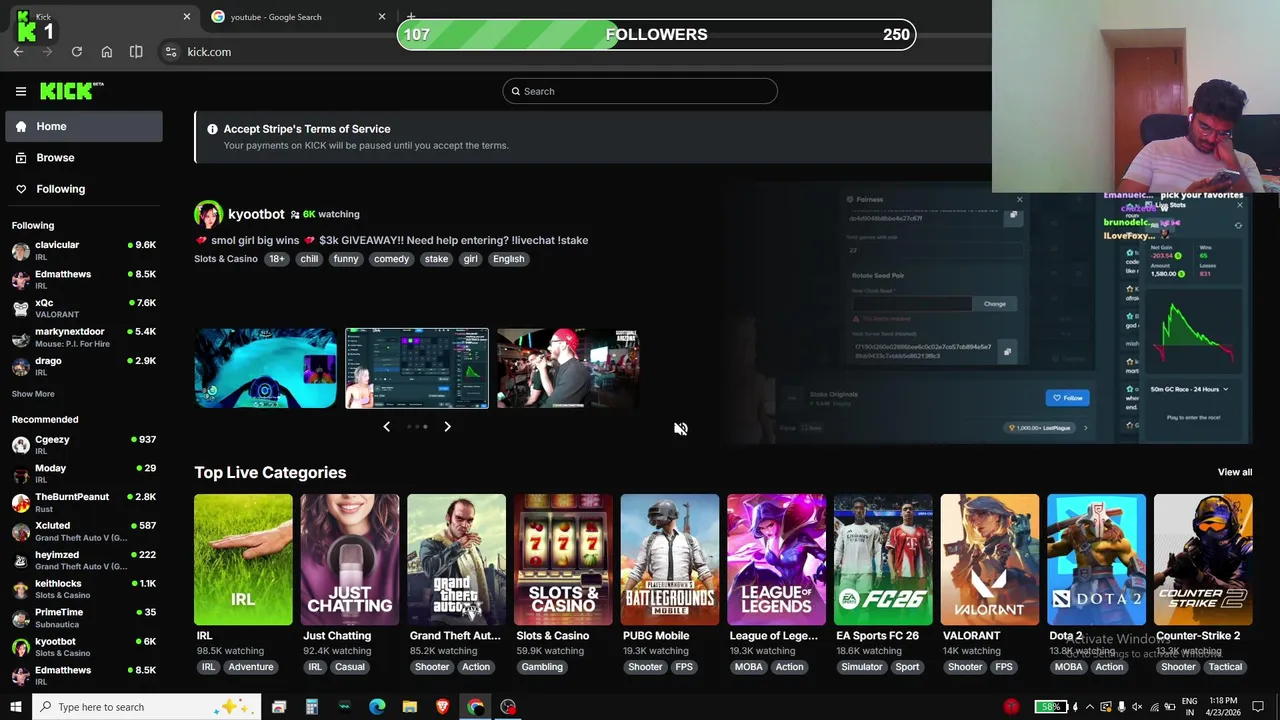1280x720 pixels.
Task: Click the Gambling tag under Slots & Casino
Action: (542, 667)
